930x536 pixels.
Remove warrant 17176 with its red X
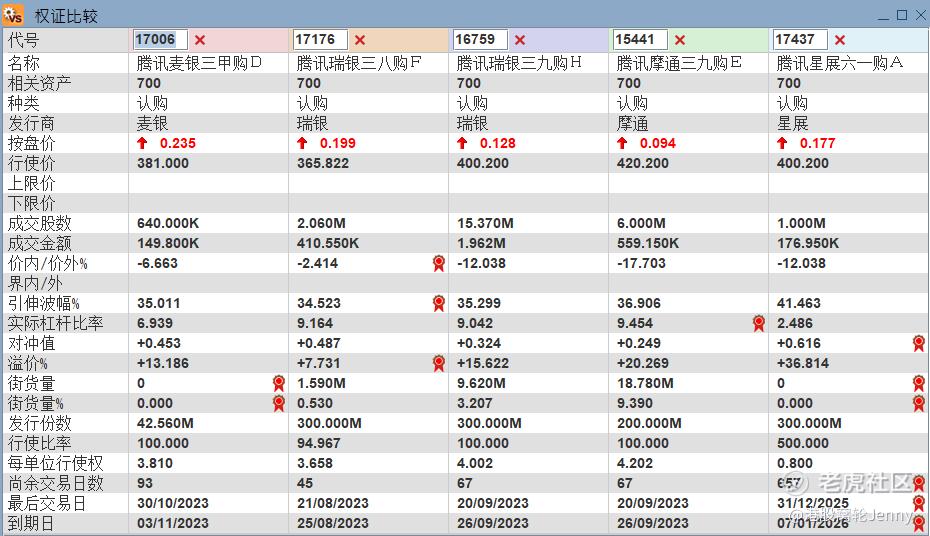(360, 40)
